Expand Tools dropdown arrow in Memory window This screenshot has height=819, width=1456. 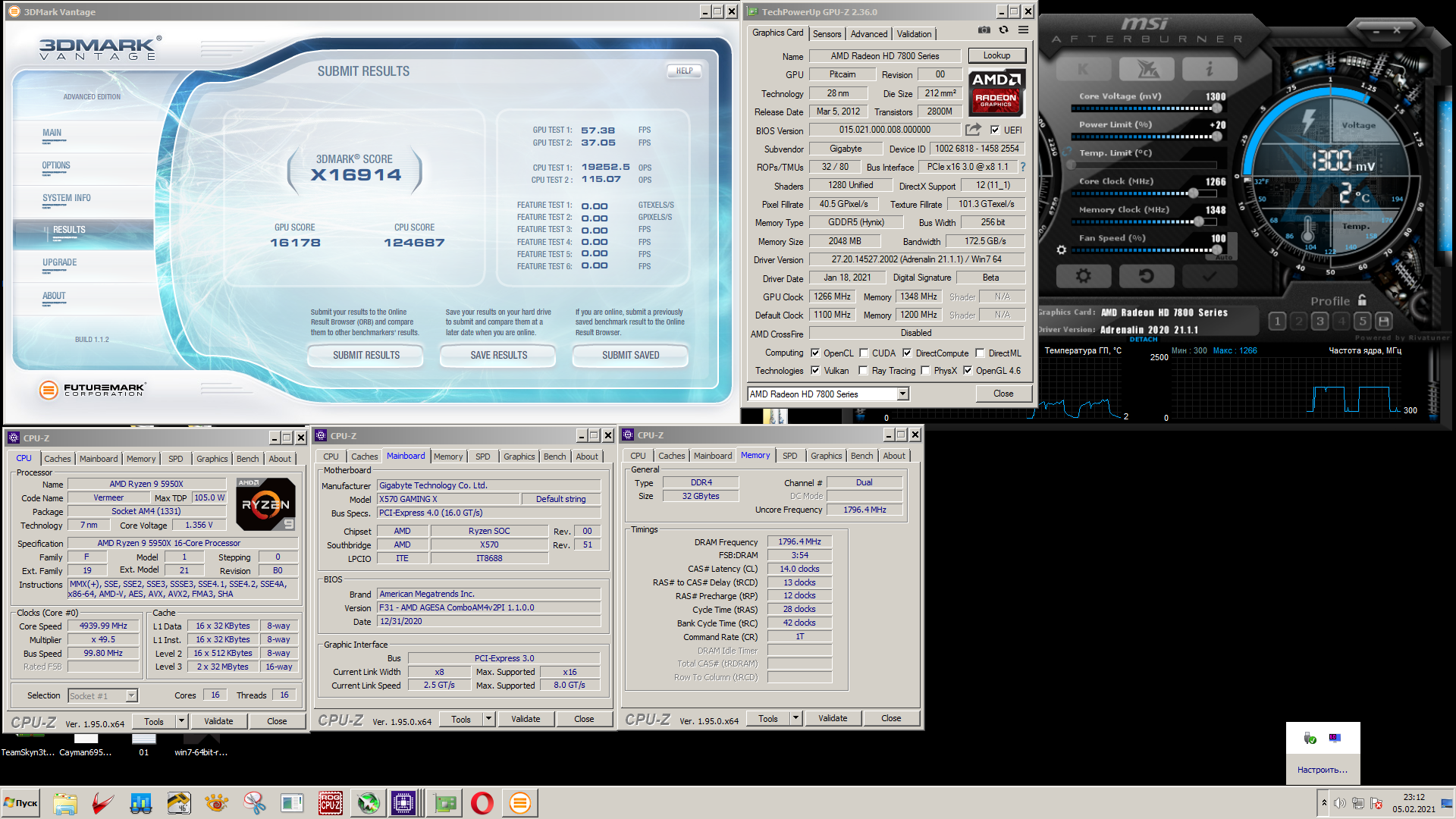click(x=795, y=718)
